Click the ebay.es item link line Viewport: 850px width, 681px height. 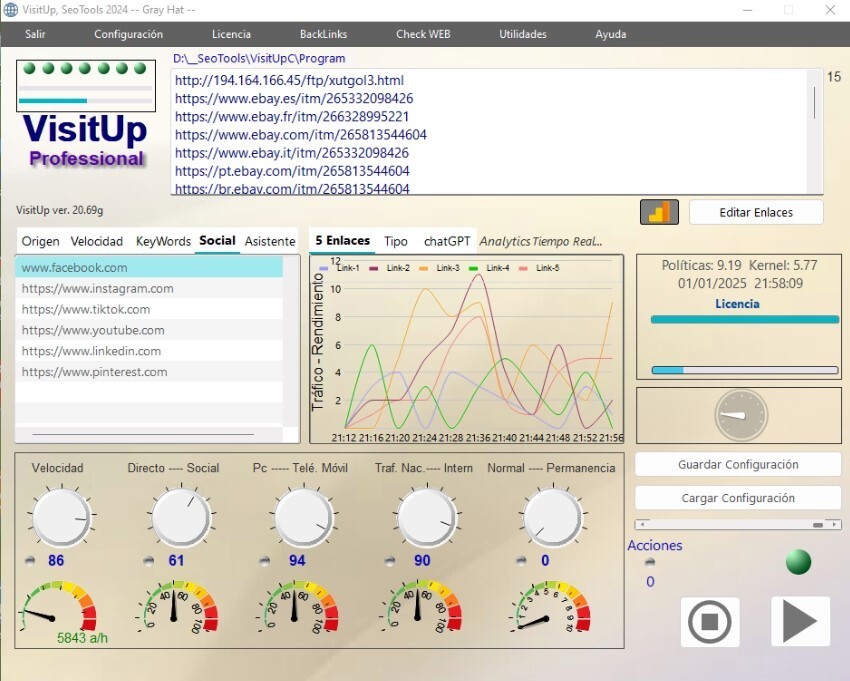(x=294, y=98)
